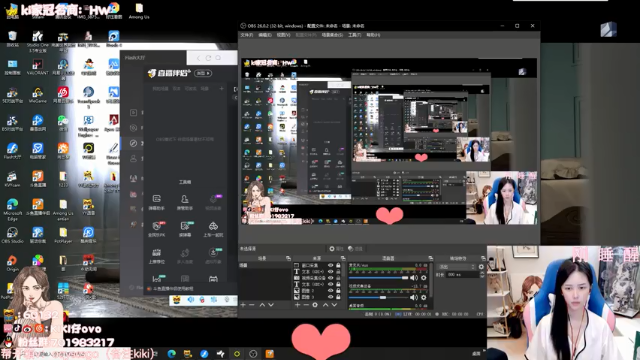Move the scene up in the list

[262, 305]
